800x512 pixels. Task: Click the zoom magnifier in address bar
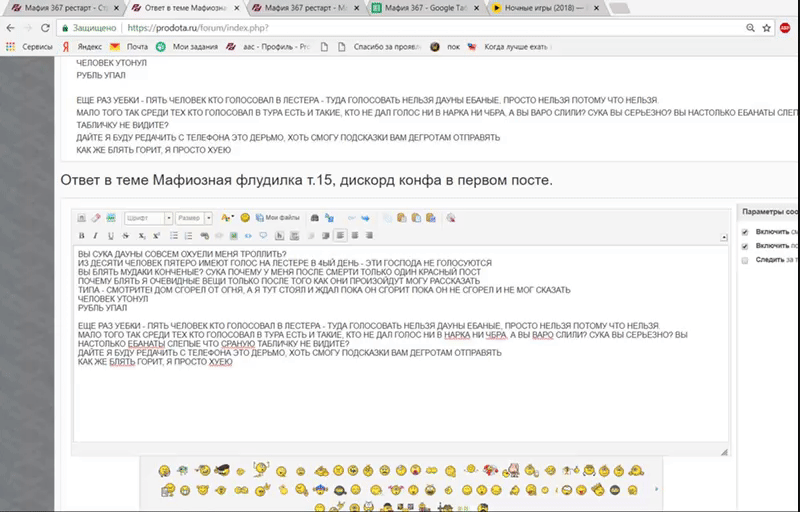tap(750, 28)
